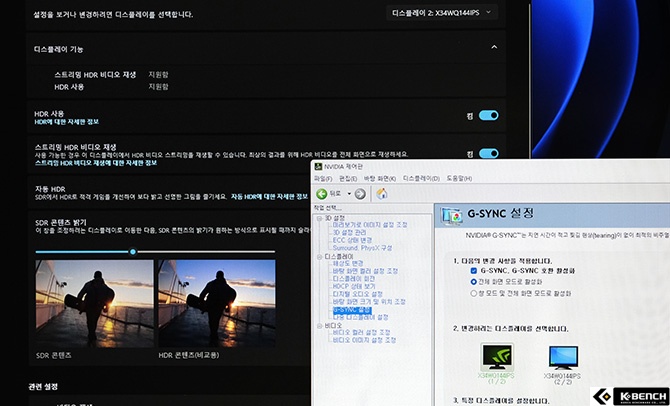670x406 pixels.
Task: Select 전체 화면 모드로 활성화 radio button
Action: [x=473, y=282]
